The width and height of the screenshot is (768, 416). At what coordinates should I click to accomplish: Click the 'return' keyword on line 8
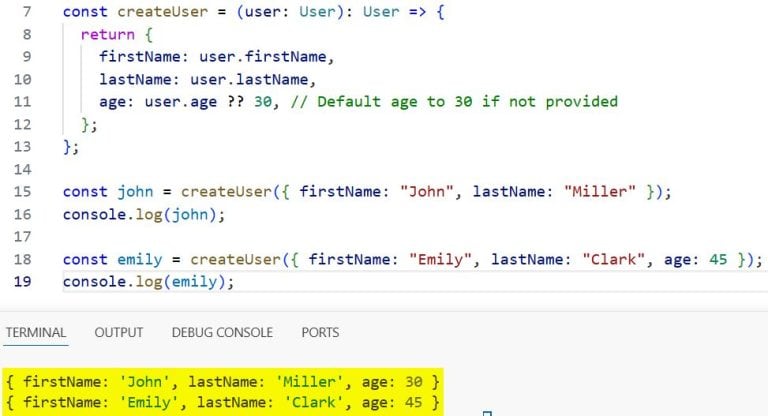tap(108, 34)
